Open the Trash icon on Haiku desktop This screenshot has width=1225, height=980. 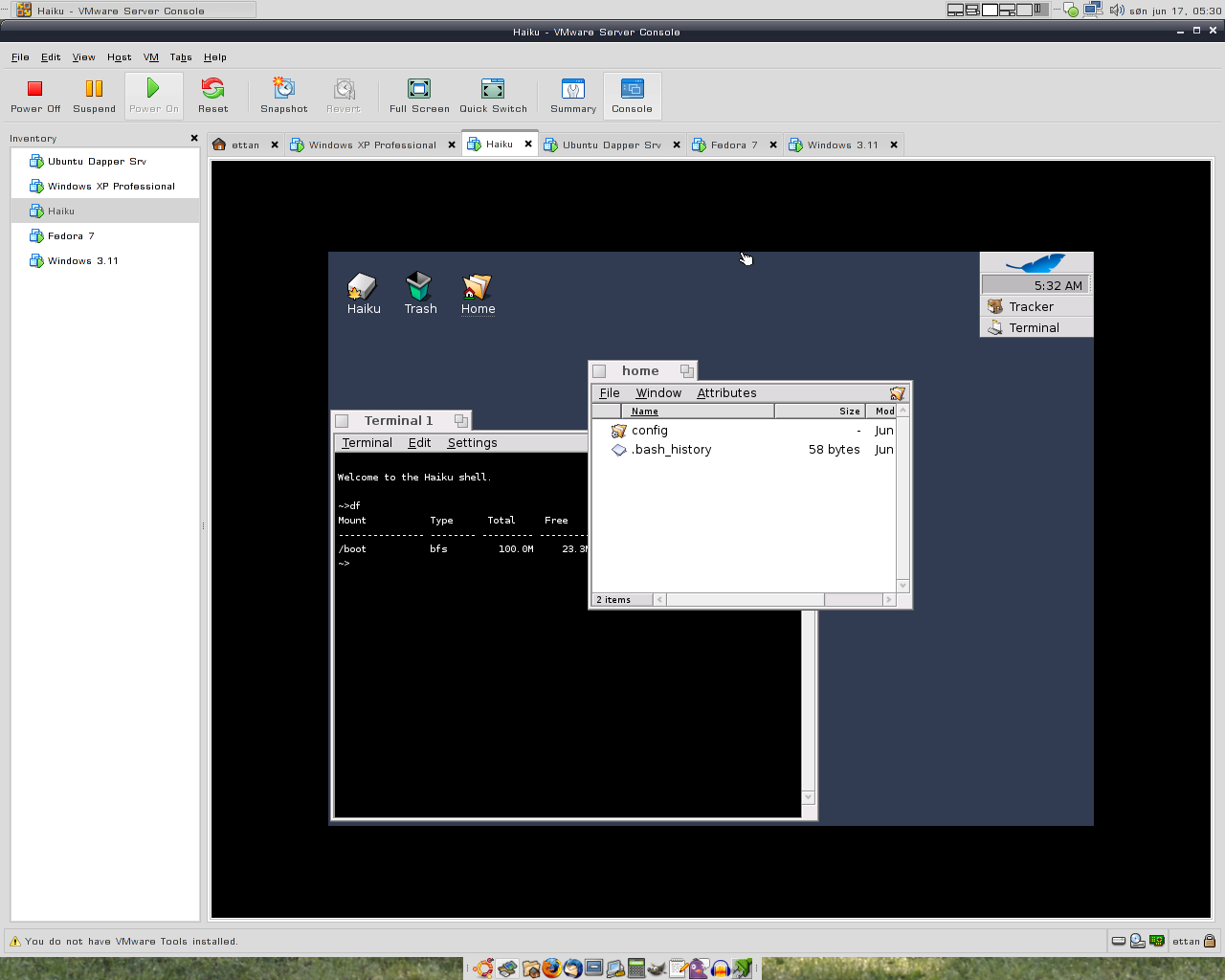click(x=420, y=294)
